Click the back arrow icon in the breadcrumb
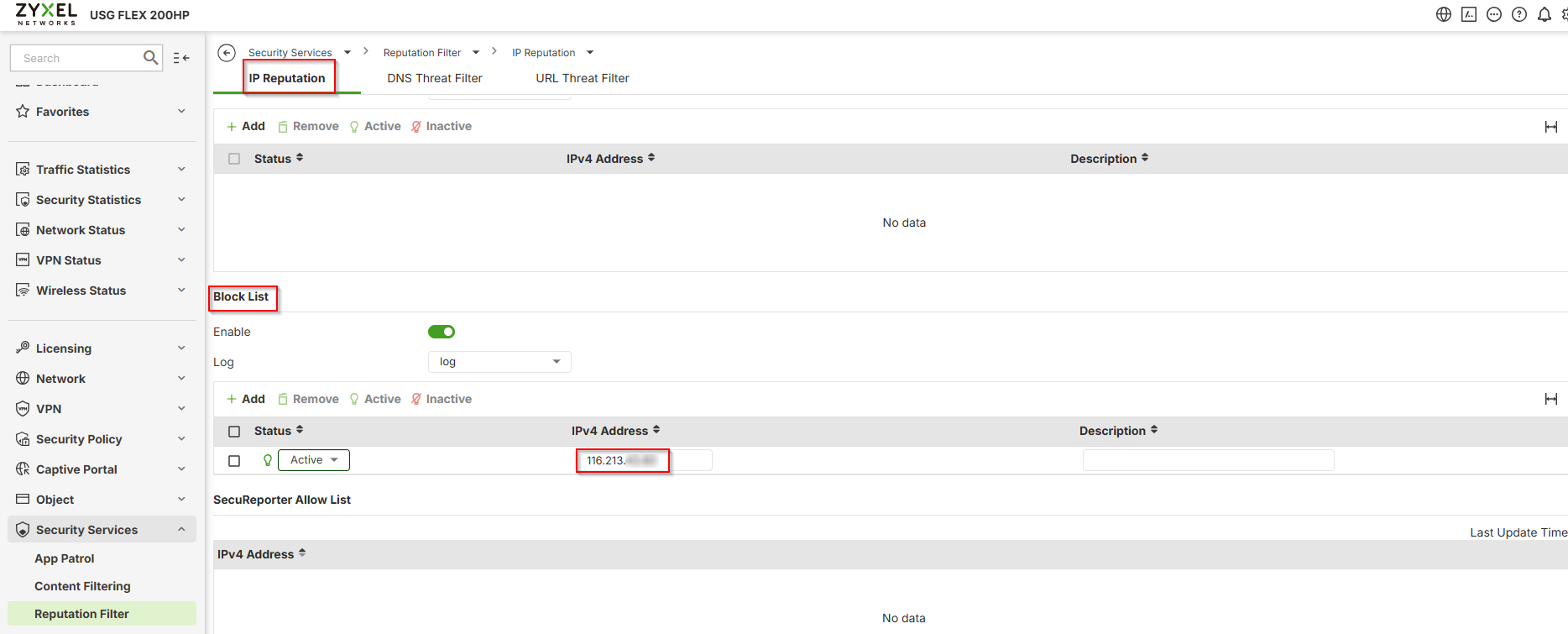Image resolution: width=1568 pixels, height=634 pixels. [x=227, y=53]
